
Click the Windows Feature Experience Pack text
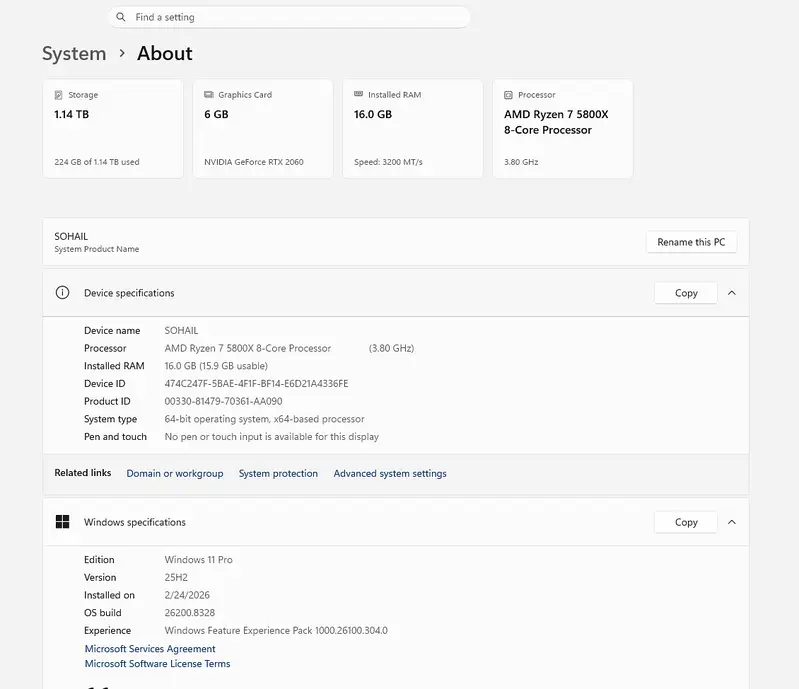[276, 630]
